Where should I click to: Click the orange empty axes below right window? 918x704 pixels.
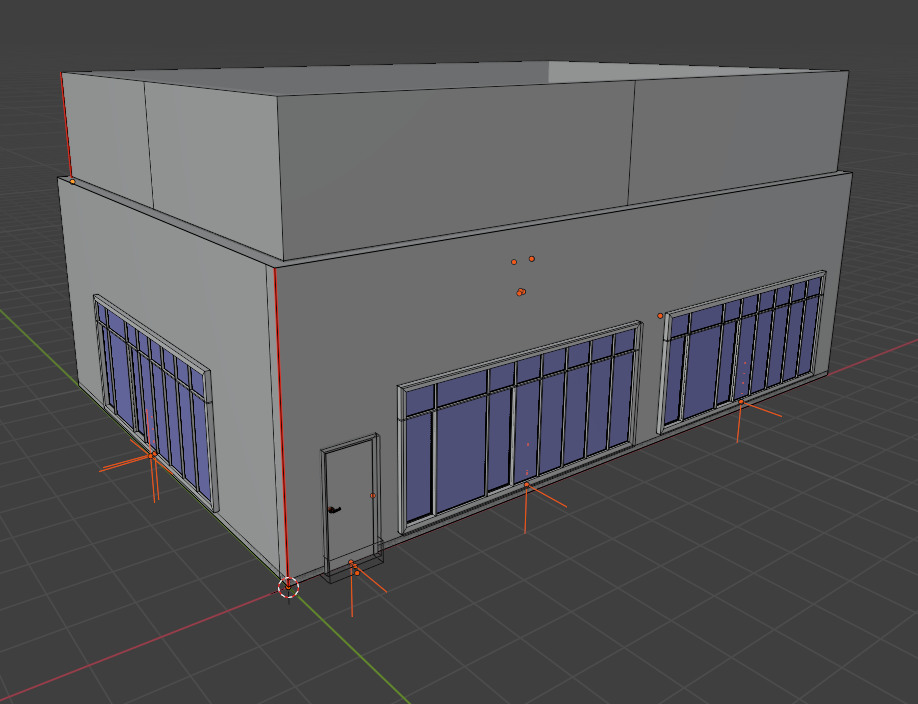(x=741, y=402)
